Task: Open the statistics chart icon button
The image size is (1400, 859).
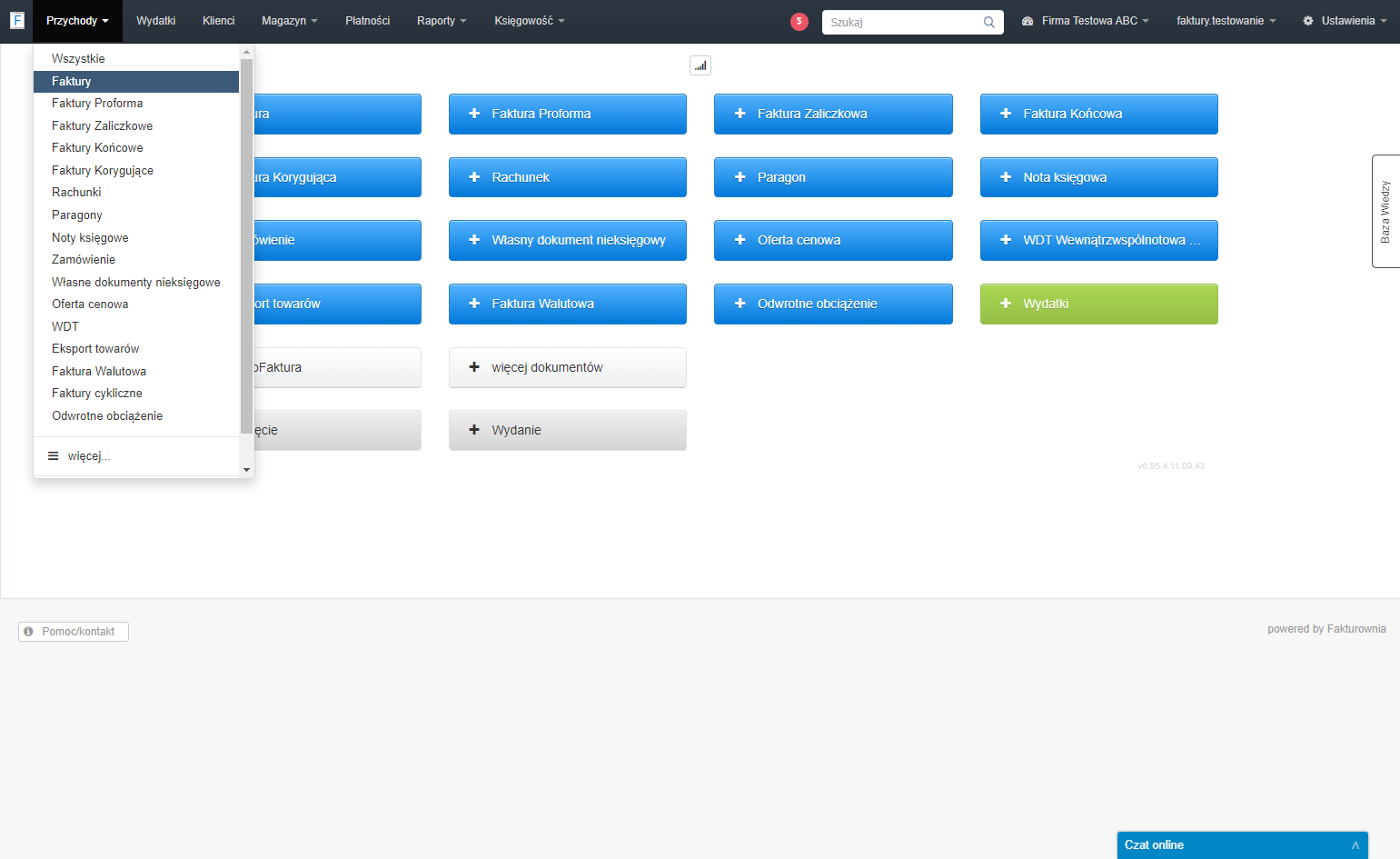Action: (700, 65)
